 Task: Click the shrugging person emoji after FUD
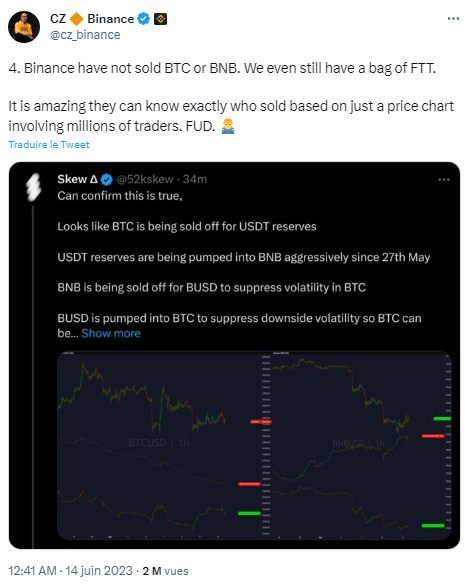pyautogui.click(x=228, y=126)
